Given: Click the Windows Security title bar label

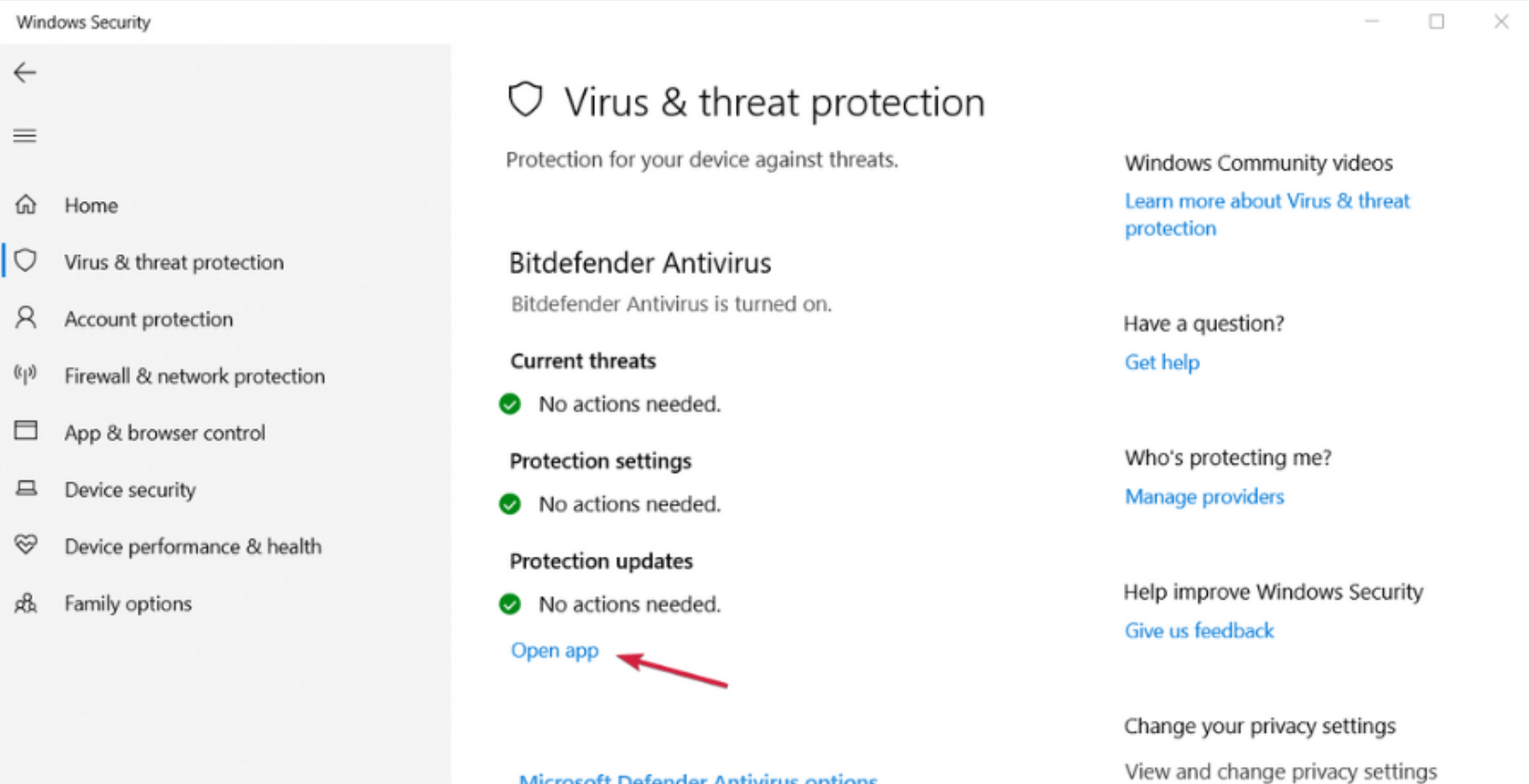Looking at the screenshot, I should tap(81, 21).
